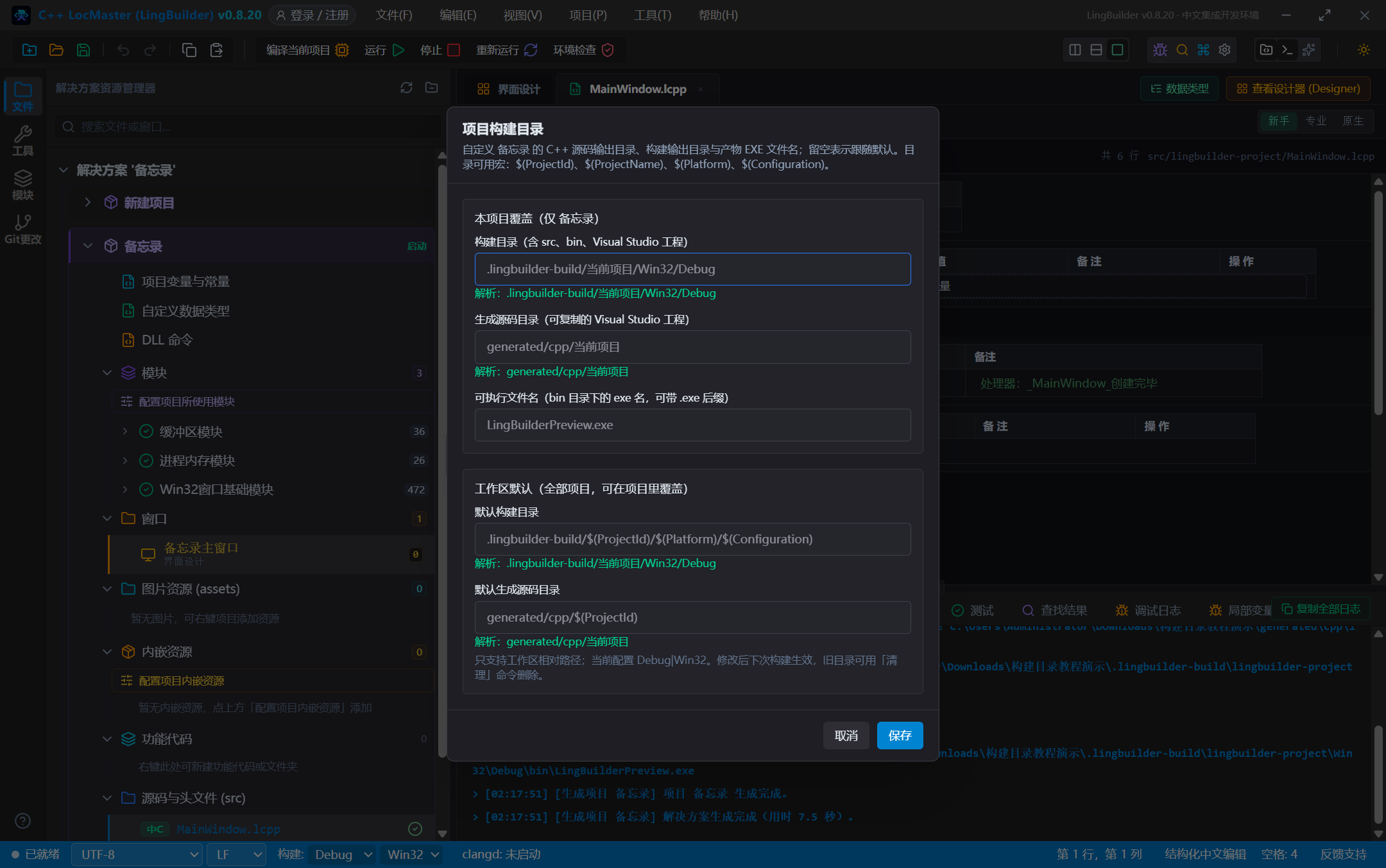Open settings gear icon in toolbar
The height and width of the screenshot is (868, 1386).
pyautogui.click(x=1225, y=50)
